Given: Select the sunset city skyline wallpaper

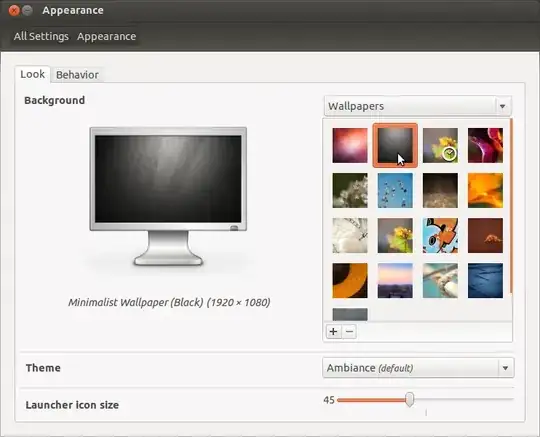Looking at the screenshot, I should click(395, 281).
